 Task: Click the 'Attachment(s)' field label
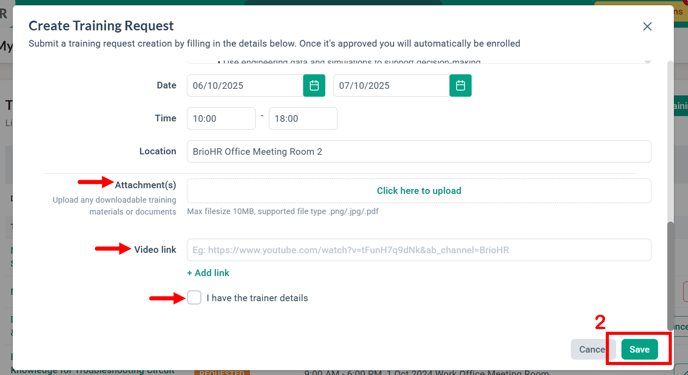pos(145,185)
